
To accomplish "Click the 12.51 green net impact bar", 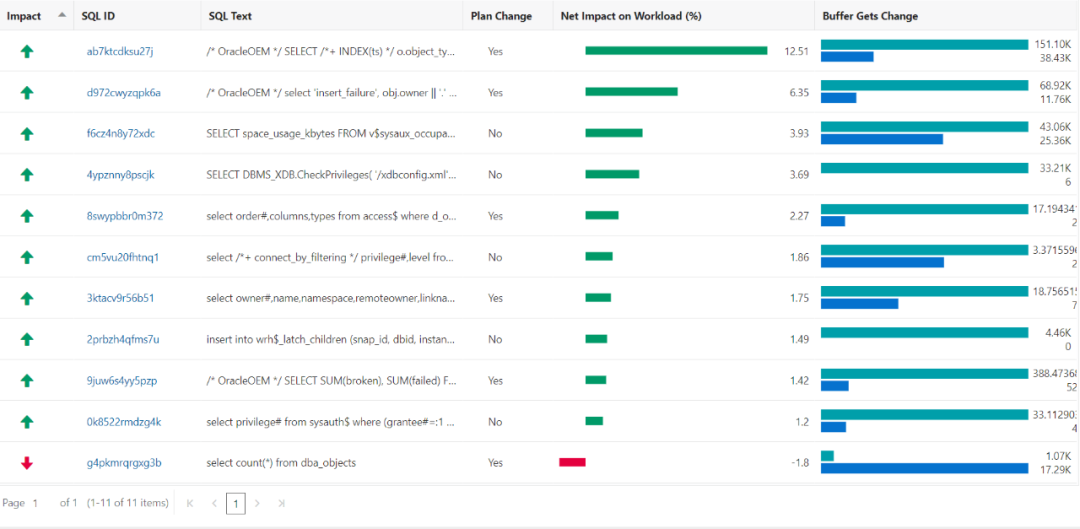I will pos(676,51).
